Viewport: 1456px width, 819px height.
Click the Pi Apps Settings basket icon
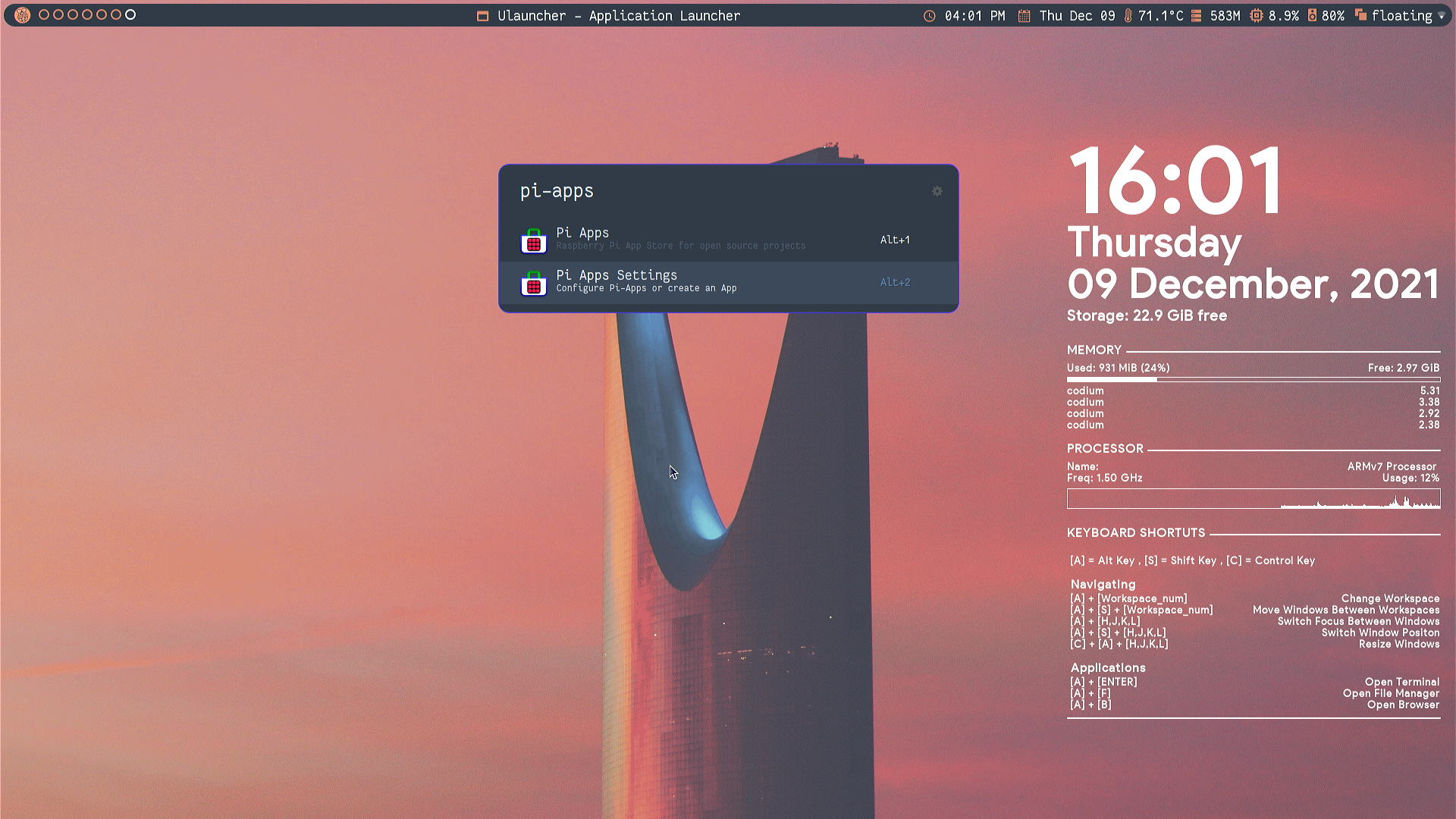coord(534,283)
